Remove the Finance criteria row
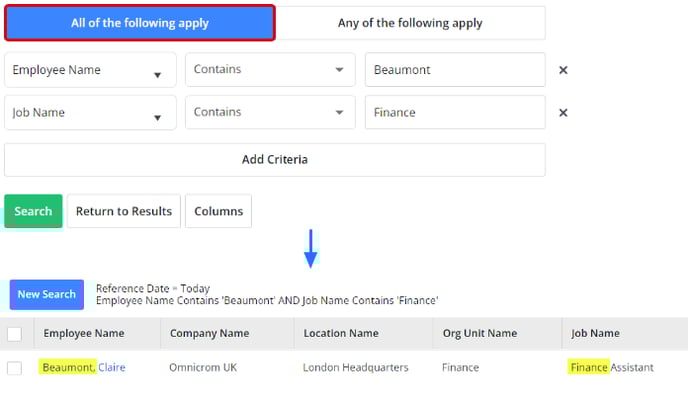This screenshot has height=402, width=688. [563, 113]
